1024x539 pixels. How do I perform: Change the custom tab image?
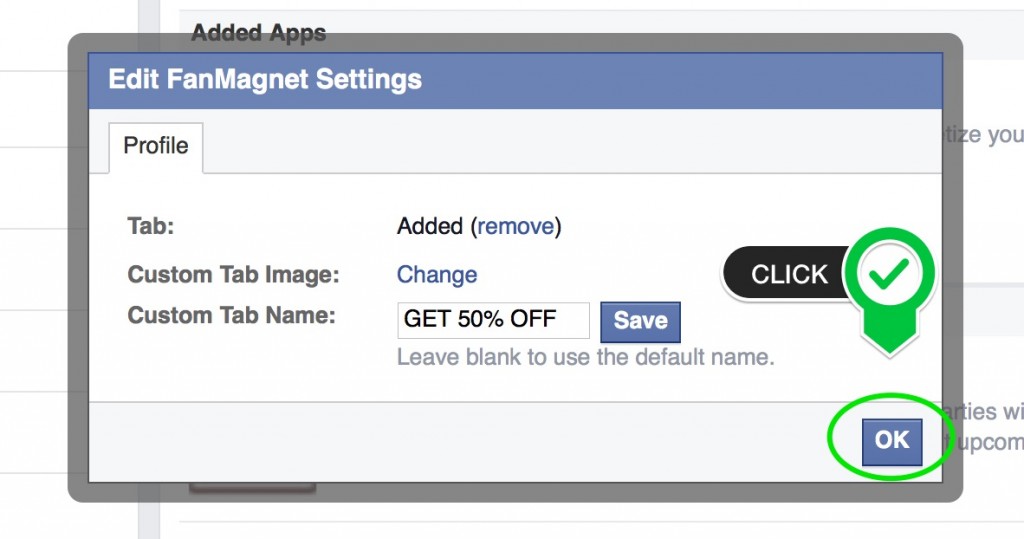coord(437,274)
